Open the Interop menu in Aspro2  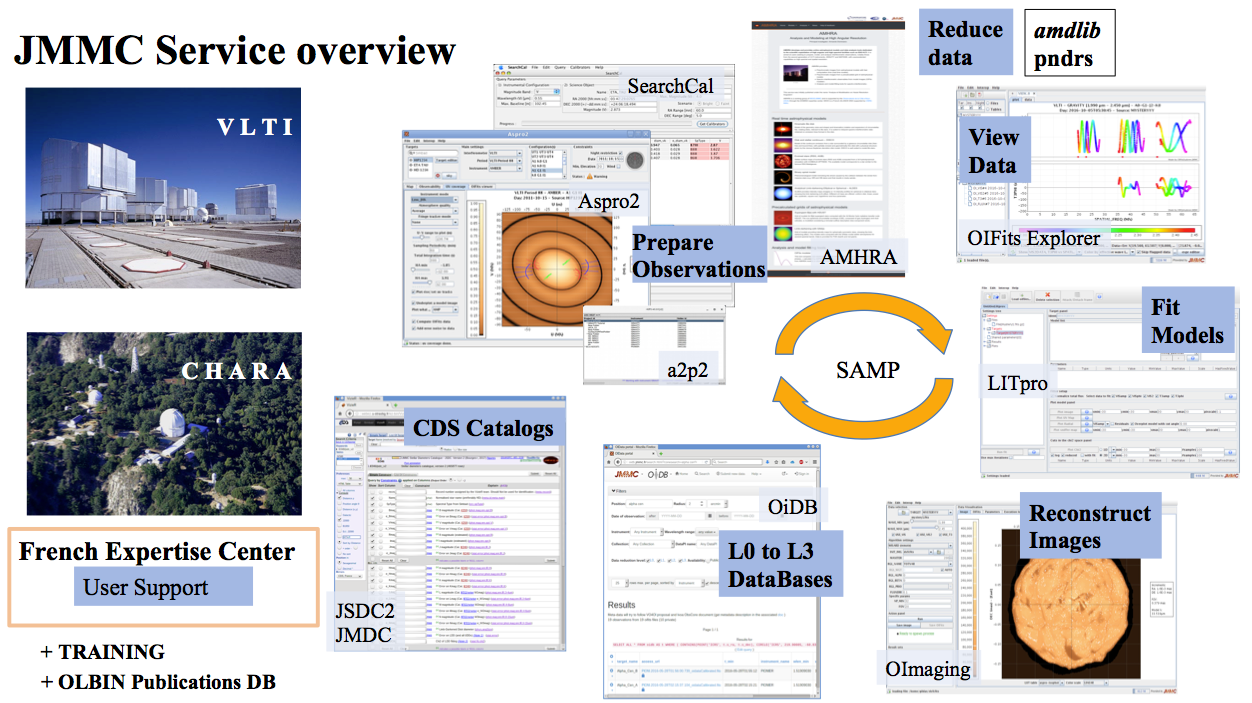click(429, 141)
